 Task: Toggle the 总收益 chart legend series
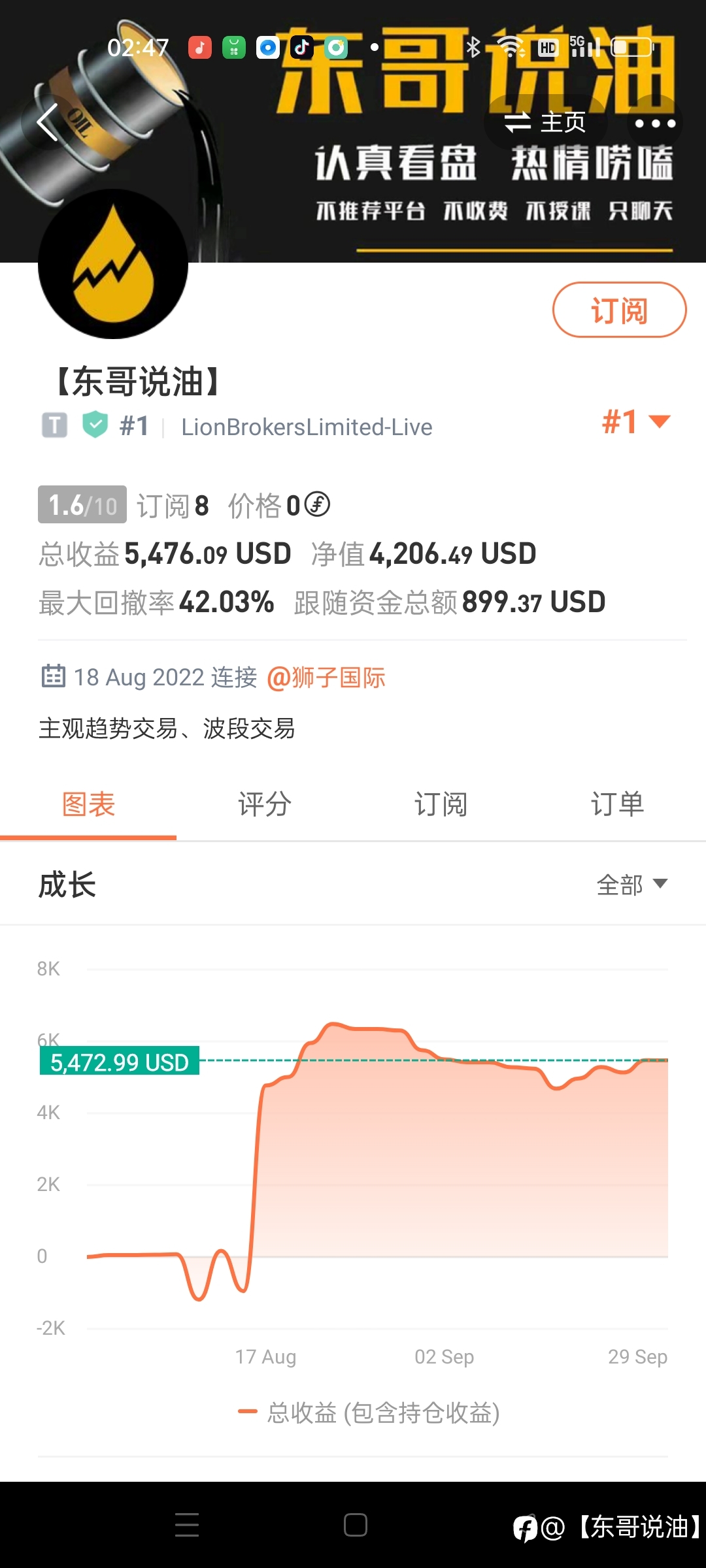pos(369,1413)
